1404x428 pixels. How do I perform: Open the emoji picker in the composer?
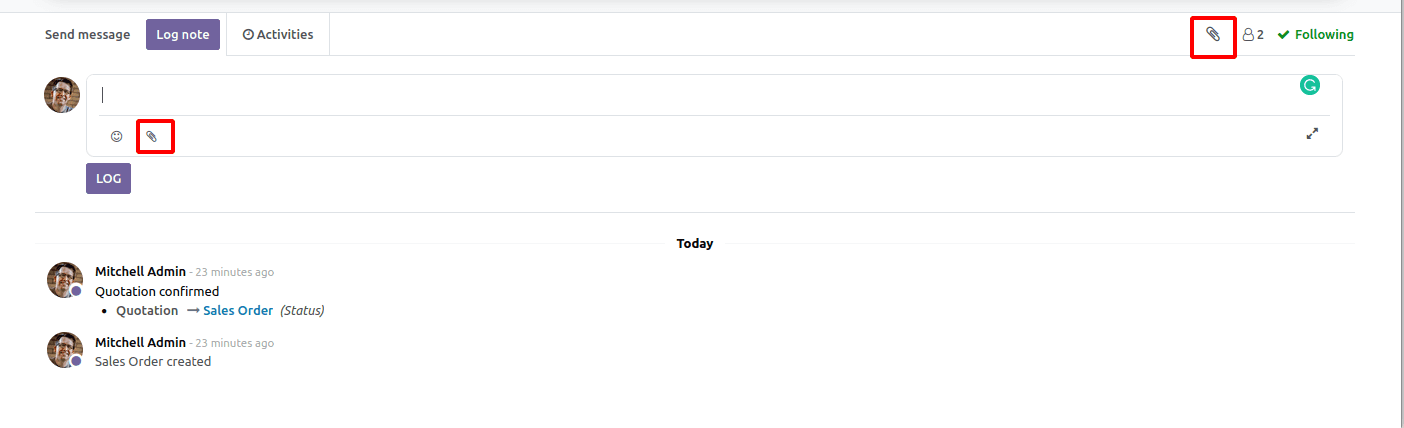coord(116,136)
